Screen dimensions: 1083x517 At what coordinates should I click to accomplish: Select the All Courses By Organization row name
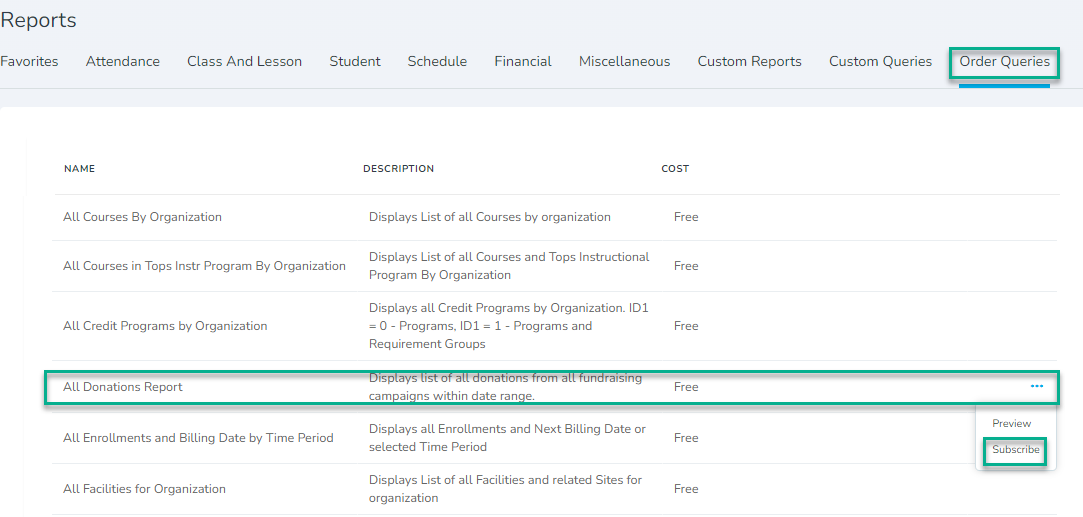[x=142, y=217]
